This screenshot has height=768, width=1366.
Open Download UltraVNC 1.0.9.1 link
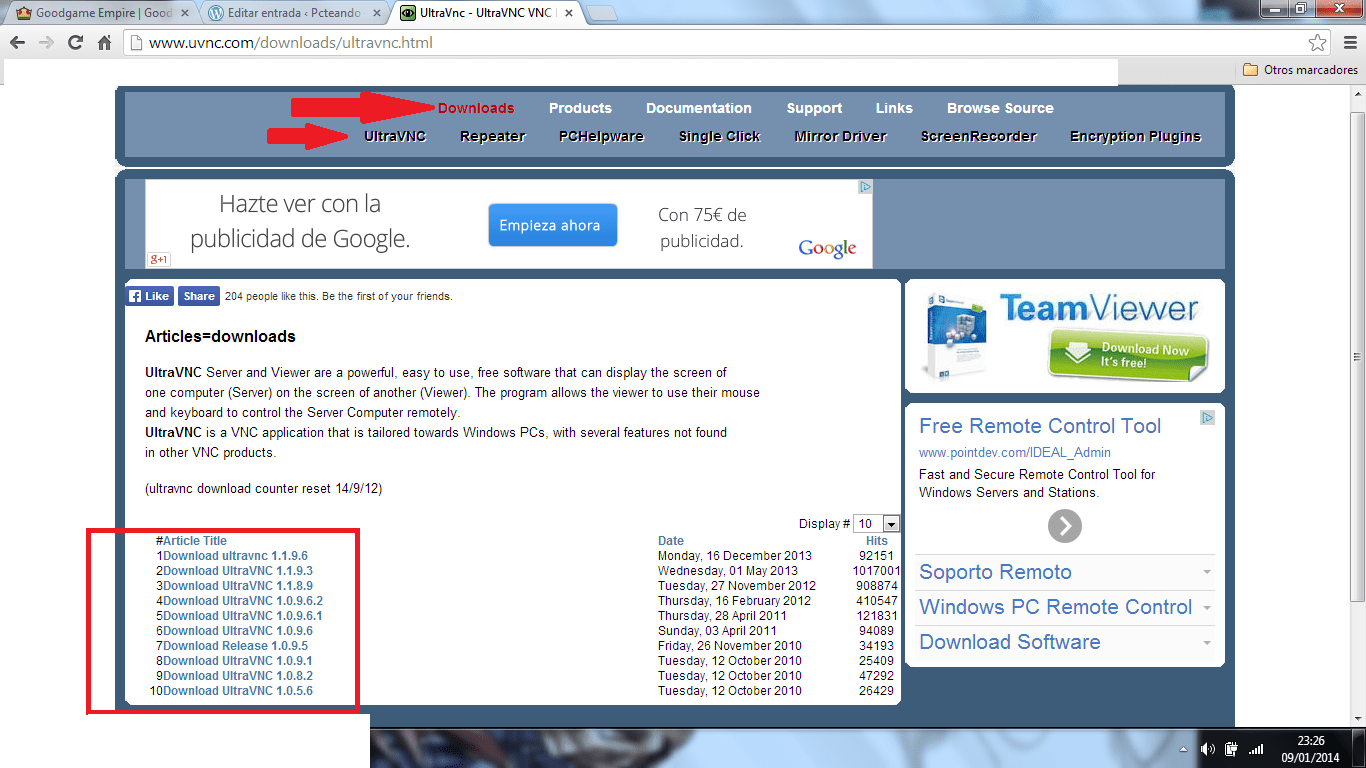coord(238,661)
